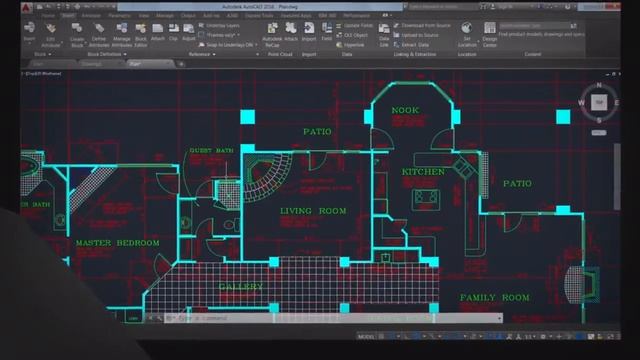Open the command line history arrow
The width and height of the screenshot is (640, 360).
point(500,318)
